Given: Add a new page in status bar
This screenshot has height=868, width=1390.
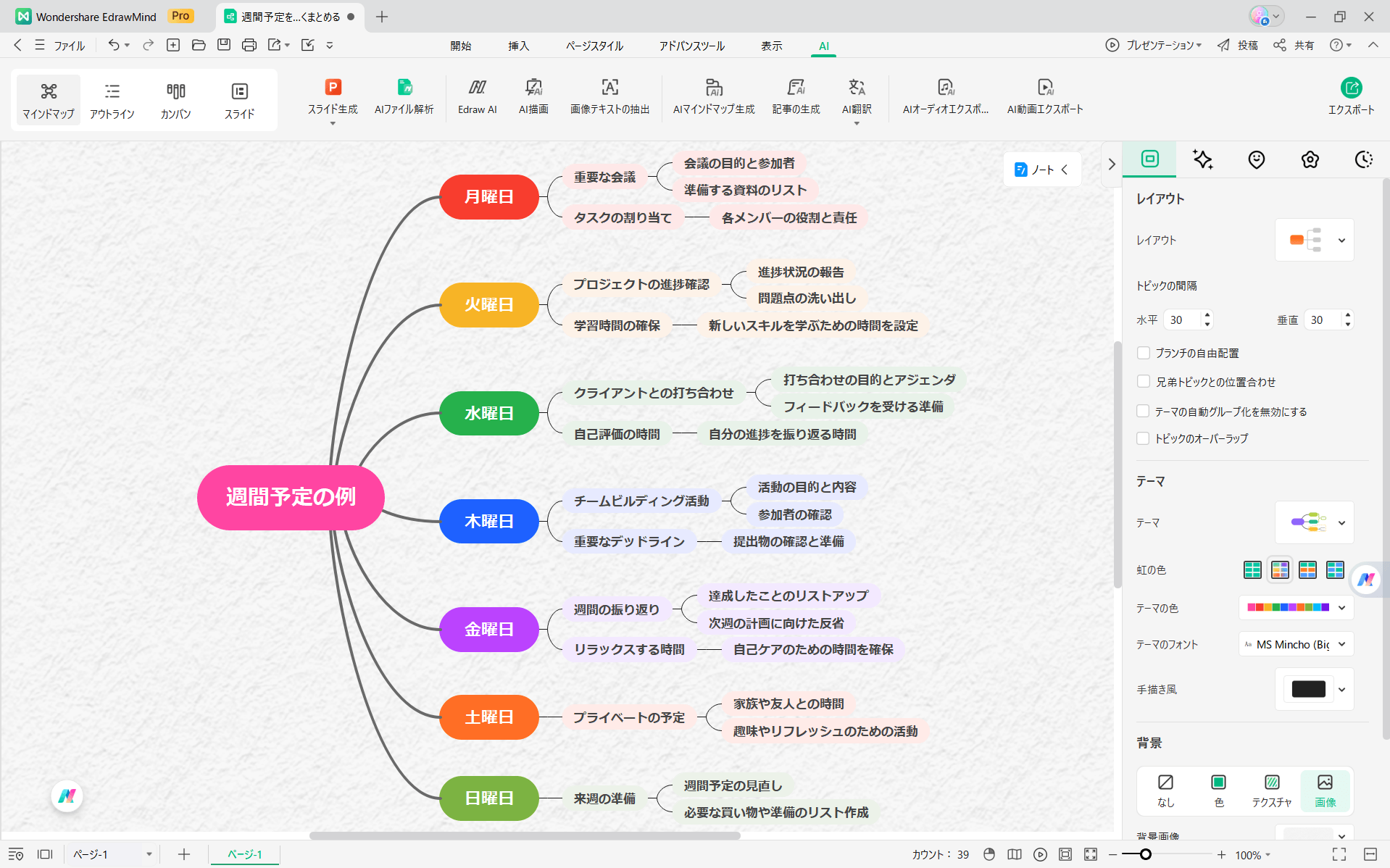Looking at the screenshot, I should (x=184, y=854).
